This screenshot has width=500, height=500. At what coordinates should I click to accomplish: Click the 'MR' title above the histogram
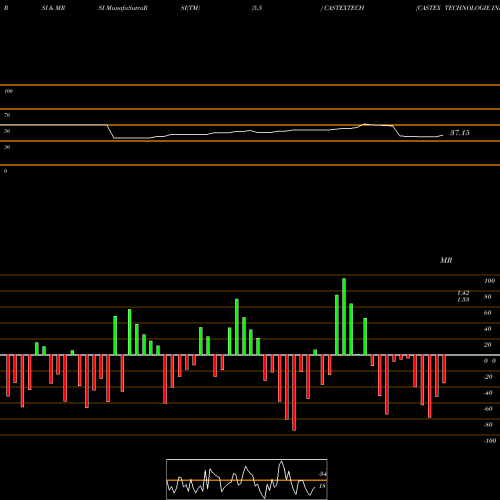pos(446,261)
